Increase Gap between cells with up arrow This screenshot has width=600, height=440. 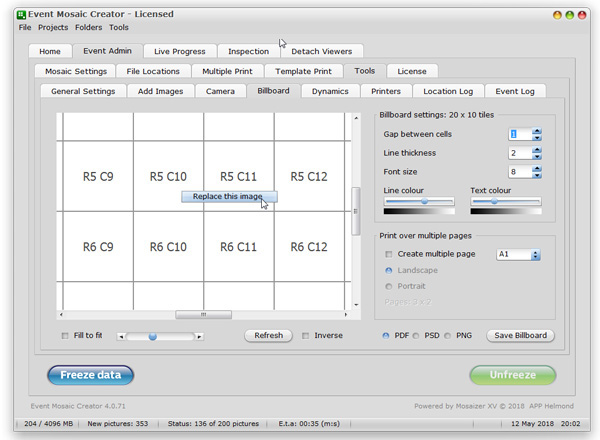[x=537, y=131]
